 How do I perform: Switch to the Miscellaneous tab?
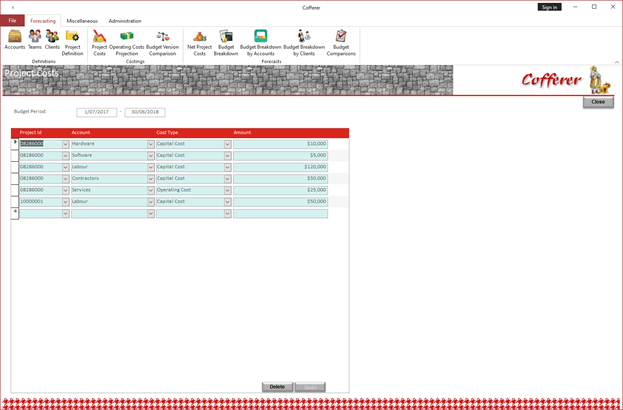pyautogui.click(x=82, y=21)
